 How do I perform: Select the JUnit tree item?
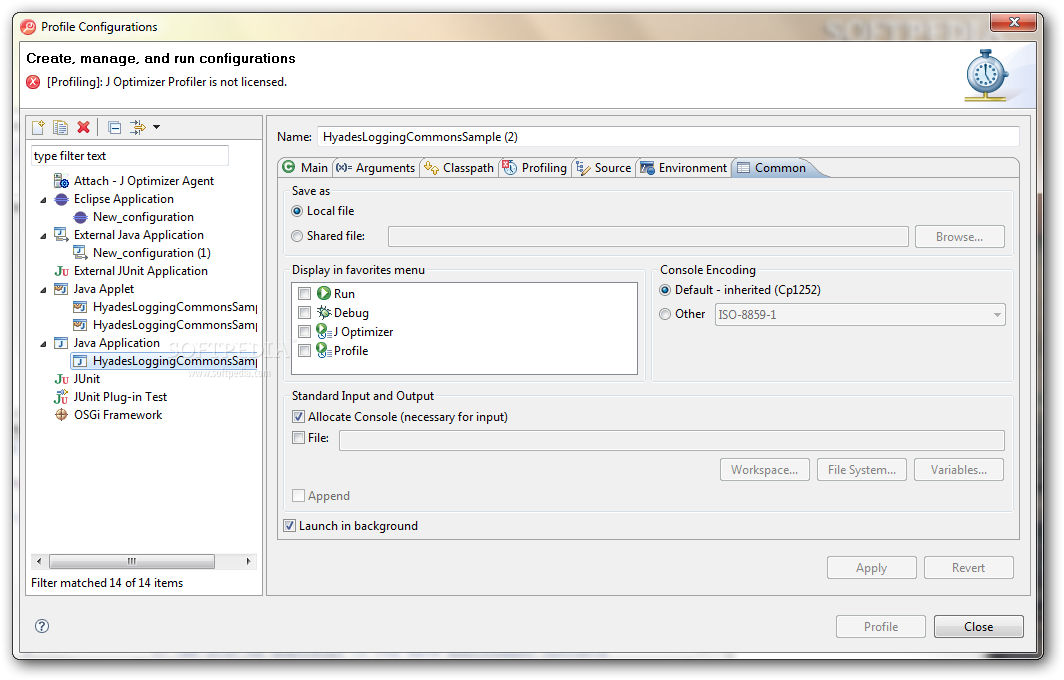pyautogui.click(x=86, y=379)
